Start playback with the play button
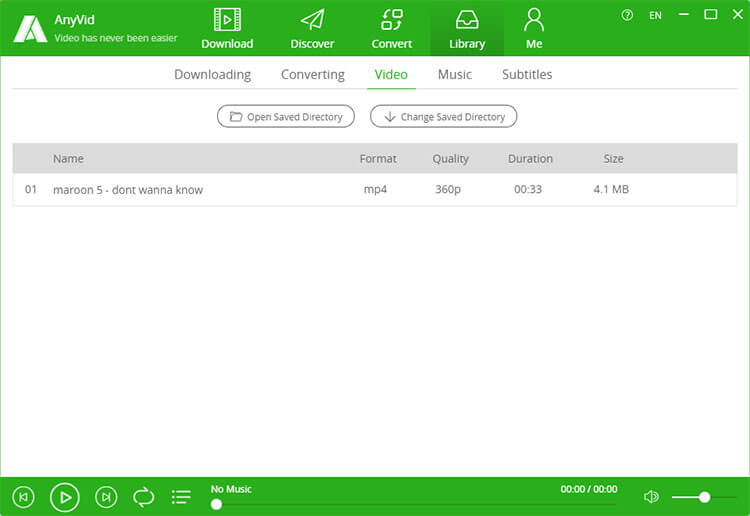 click(x=65, y=497)
